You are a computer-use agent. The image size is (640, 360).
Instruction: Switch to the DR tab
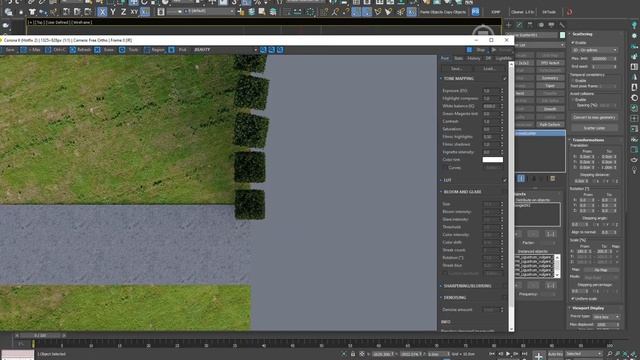[488, 58]
